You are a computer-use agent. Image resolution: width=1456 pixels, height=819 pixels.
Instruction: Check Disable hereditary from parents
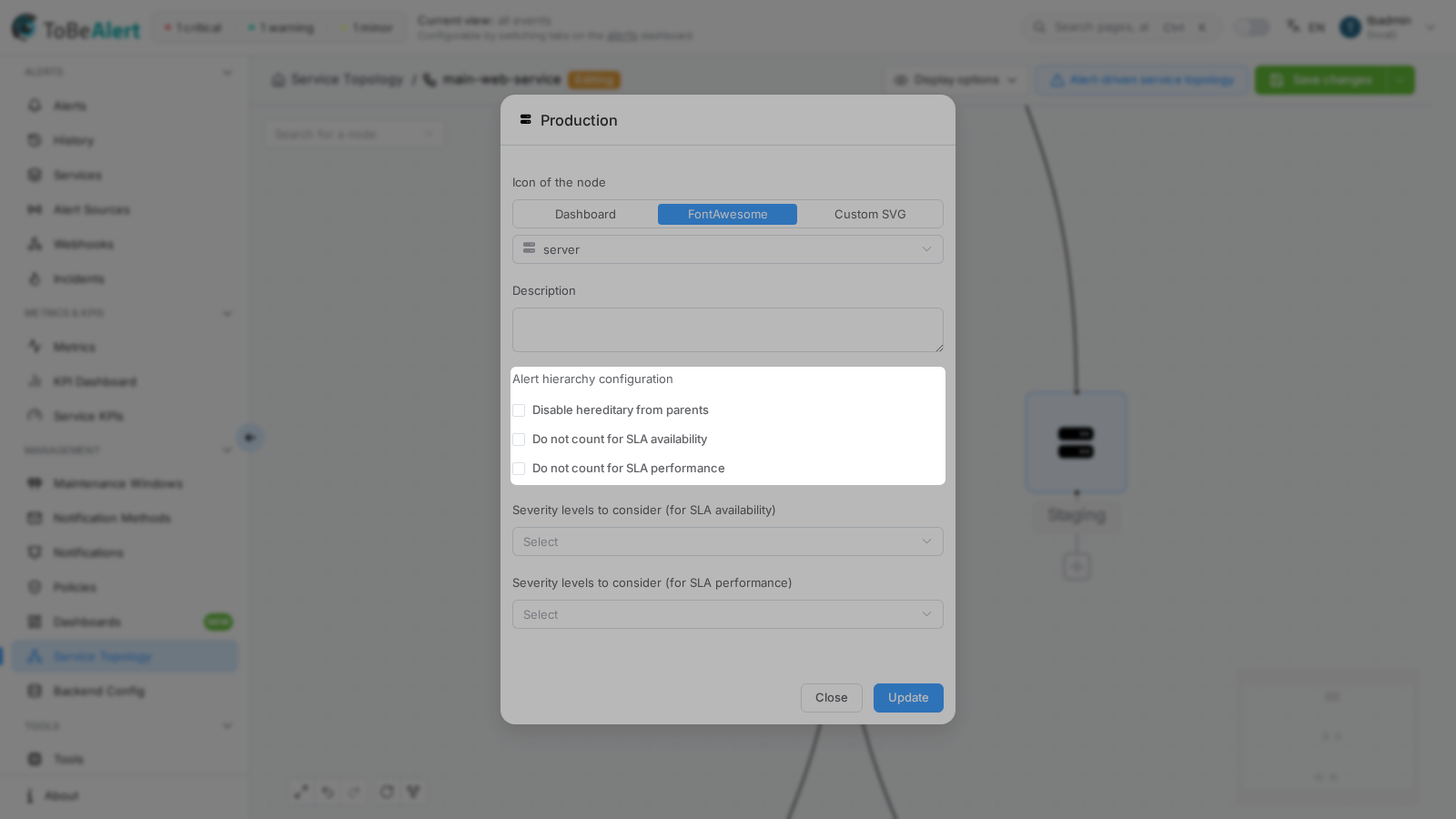click(519, 410)
